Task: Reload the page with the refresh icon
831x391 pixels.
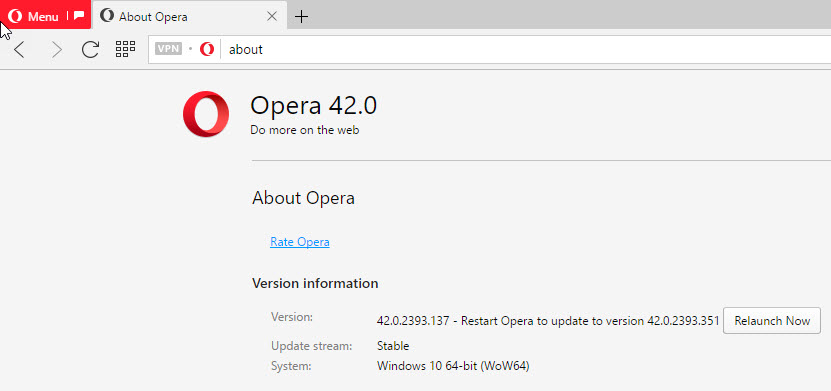Action: [x=90, y=49]
